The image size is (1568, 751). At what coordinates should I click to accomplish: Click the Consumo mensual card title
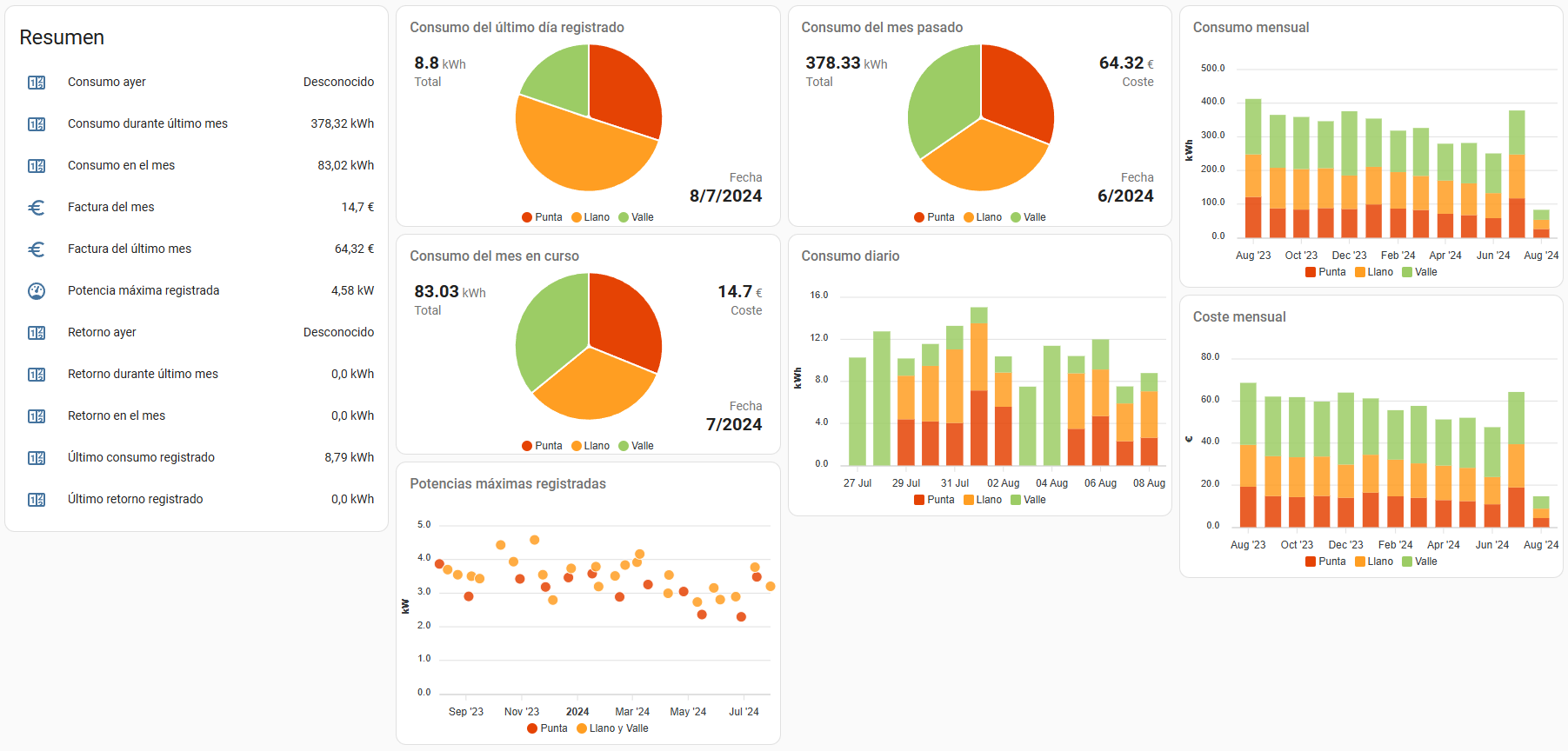coord(1251,28)
